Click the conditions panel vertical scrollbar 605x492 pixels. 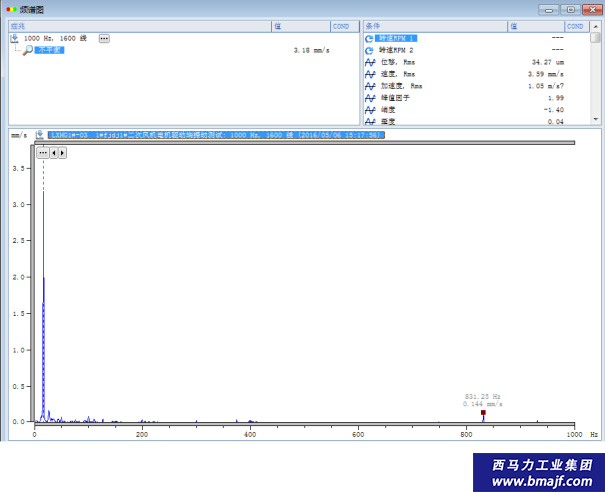point(596,78)
